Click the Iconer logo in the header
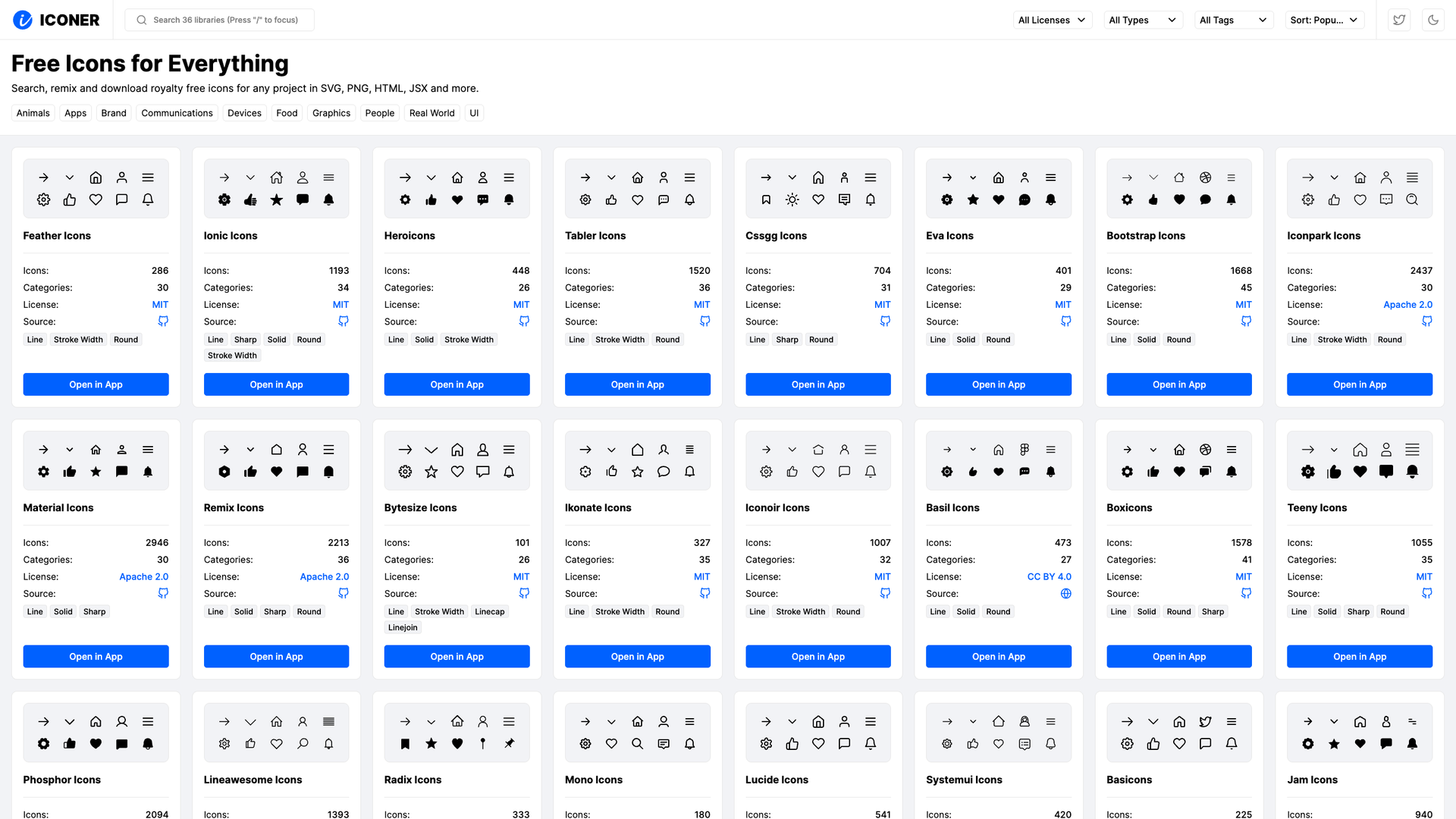1456x819 pixels. click(x=57, y=20)
